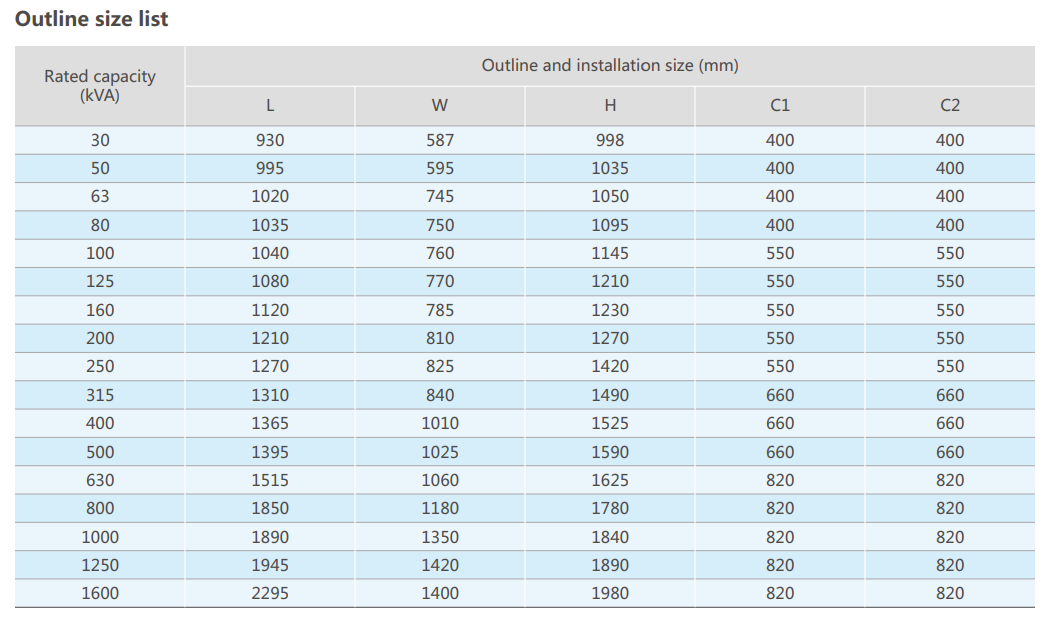The image size is (1048, 619).
Task: Click the 30 kVA rated capacity cell
Action: 100,141
